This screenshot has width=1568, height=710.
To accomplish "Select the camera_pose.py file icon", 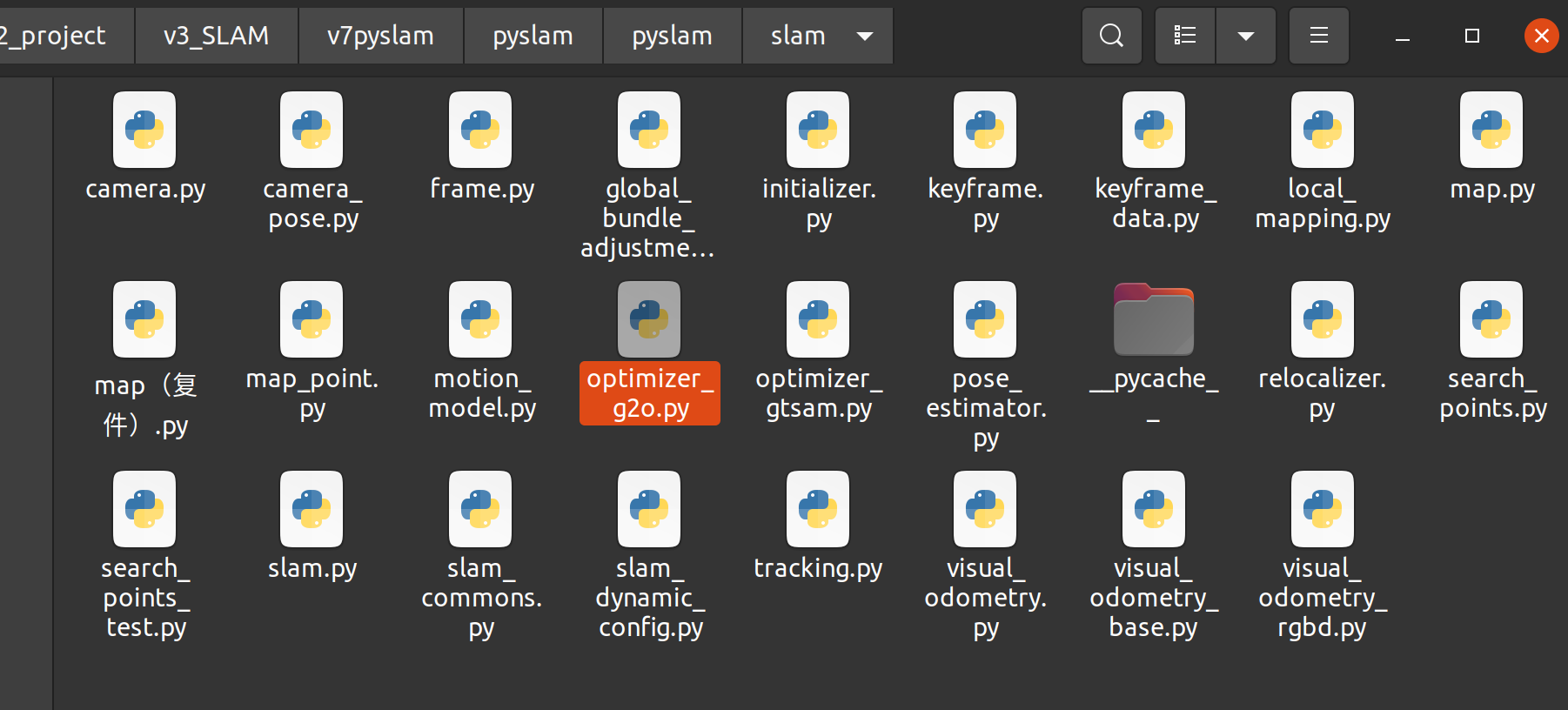I will click(x=312, y=130).
